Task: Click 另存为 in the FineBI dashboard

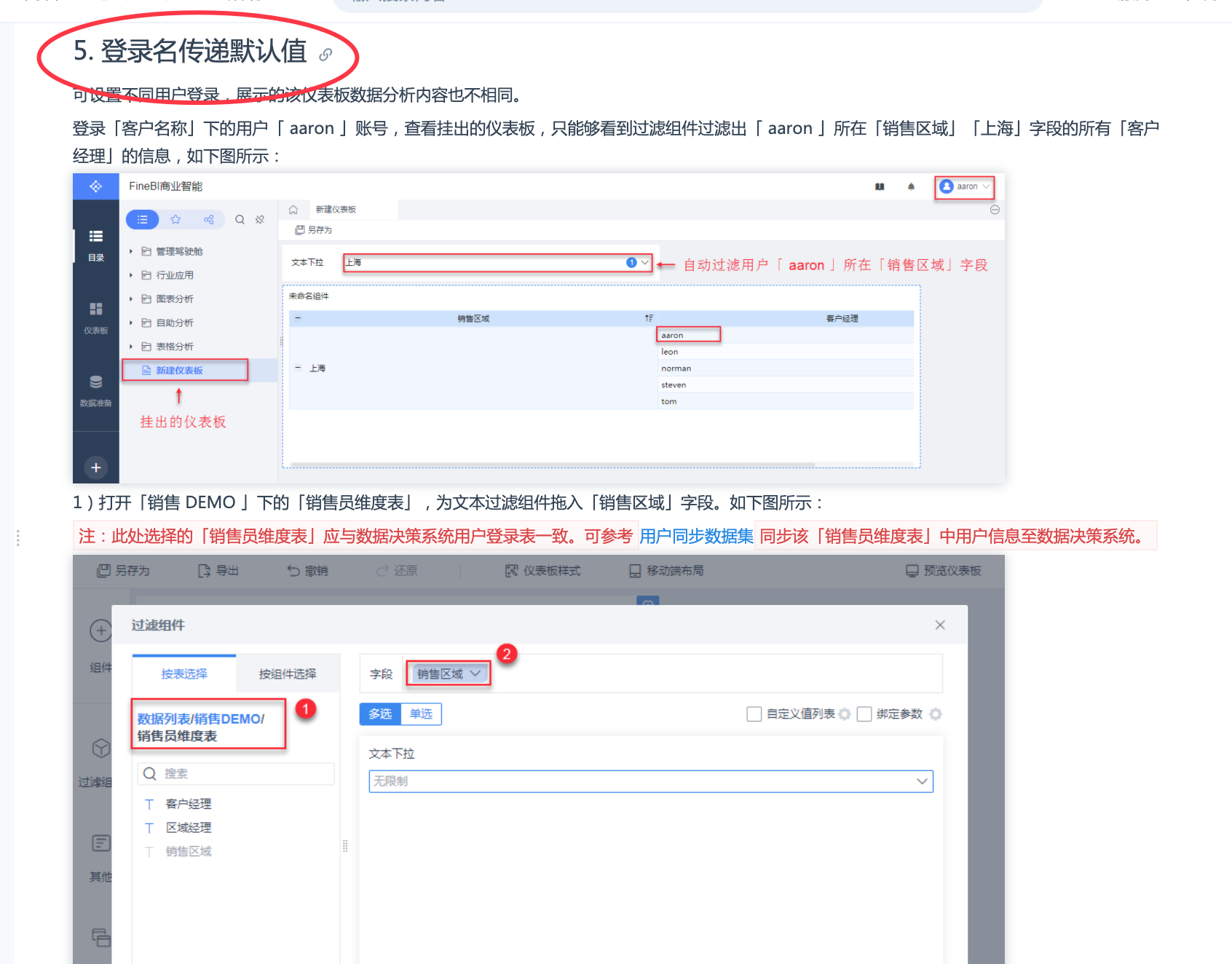Action: pyautogui.click(x=313, y=230)
